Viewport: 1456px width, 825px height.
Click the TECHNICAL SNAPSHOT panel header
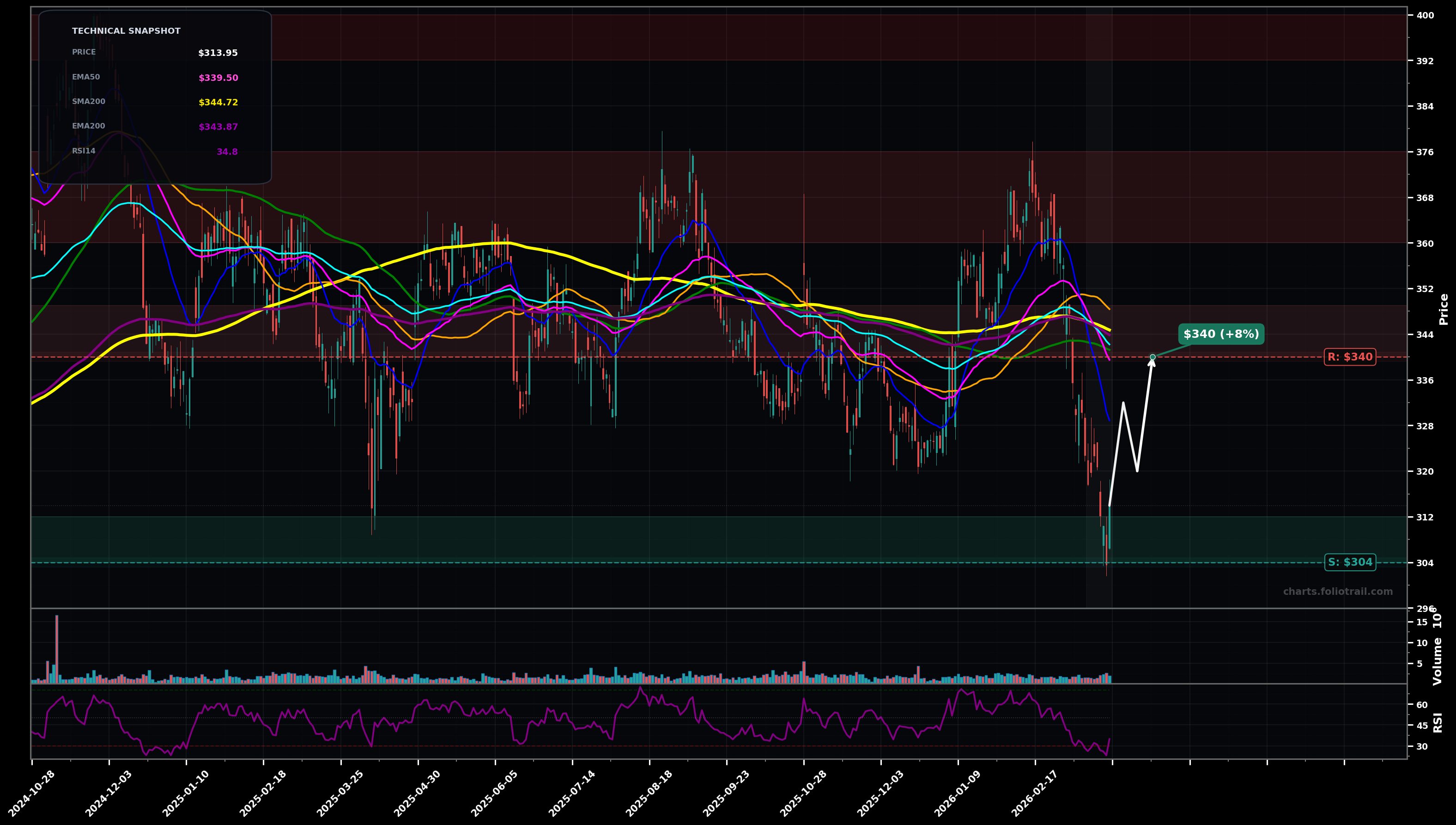126,31
